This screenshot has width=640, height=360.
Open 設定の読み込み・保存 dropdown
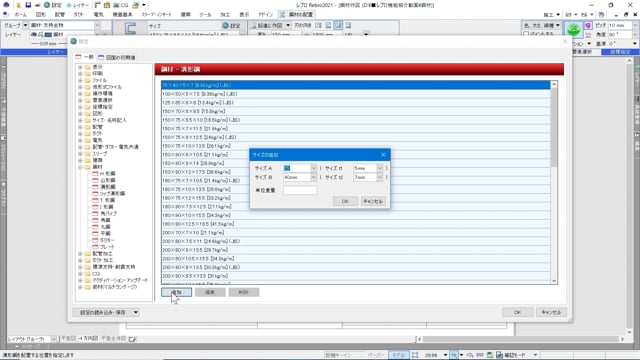[x=106, y=312]
